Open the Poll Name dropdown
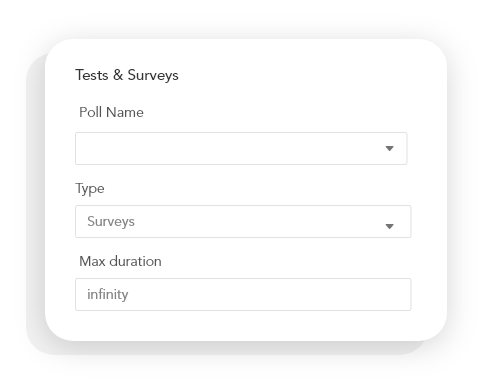Image resolution: width=492 pixels, height=392 pixels. [x=241, y=148]
